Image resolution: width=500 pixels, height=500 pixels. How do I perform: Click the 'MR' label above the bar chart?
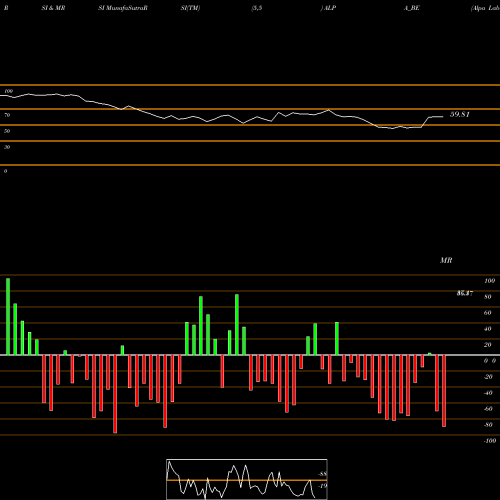point(446,260)
